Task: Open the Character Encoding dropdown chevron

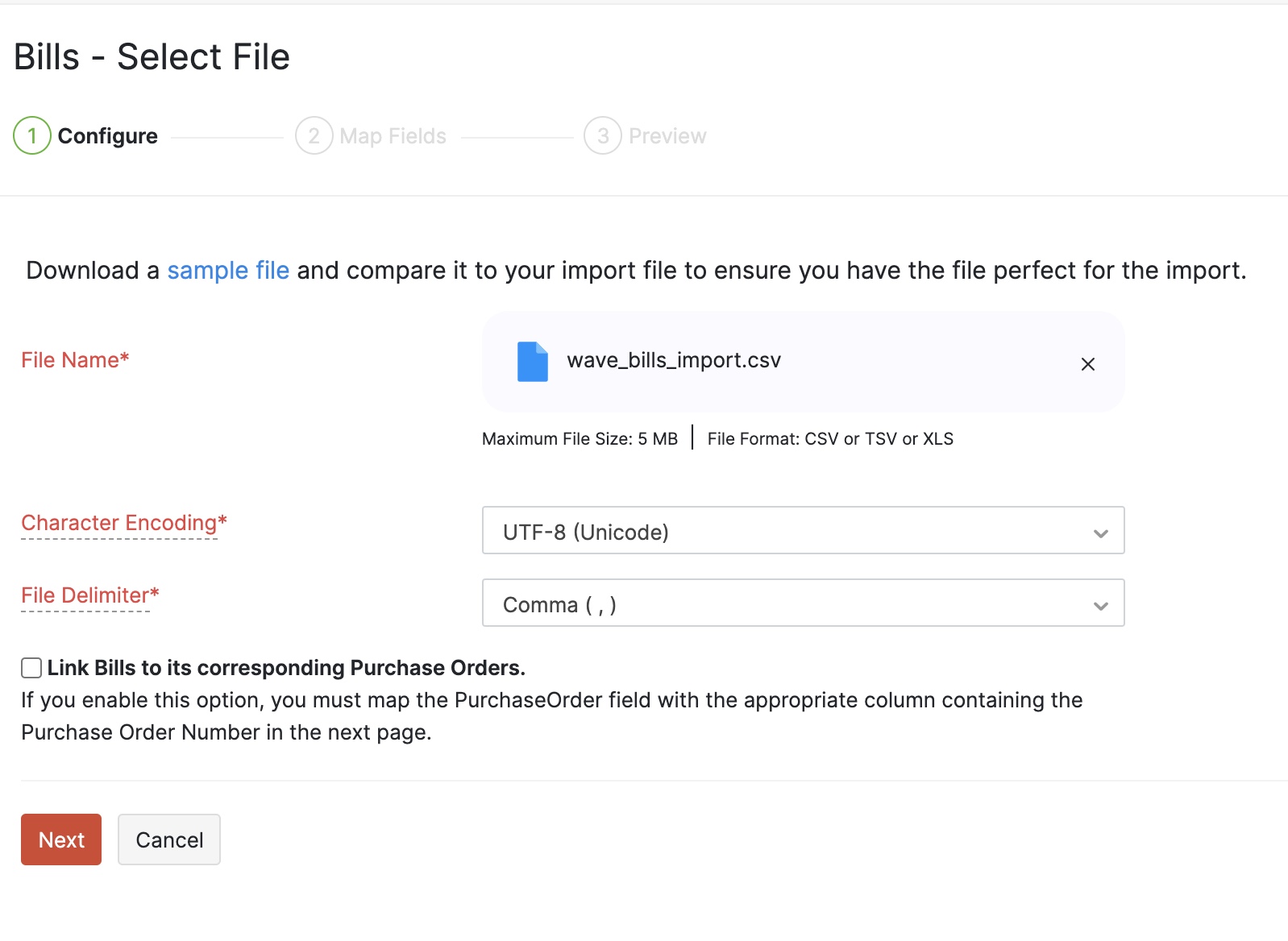Action: point(1099,532)
